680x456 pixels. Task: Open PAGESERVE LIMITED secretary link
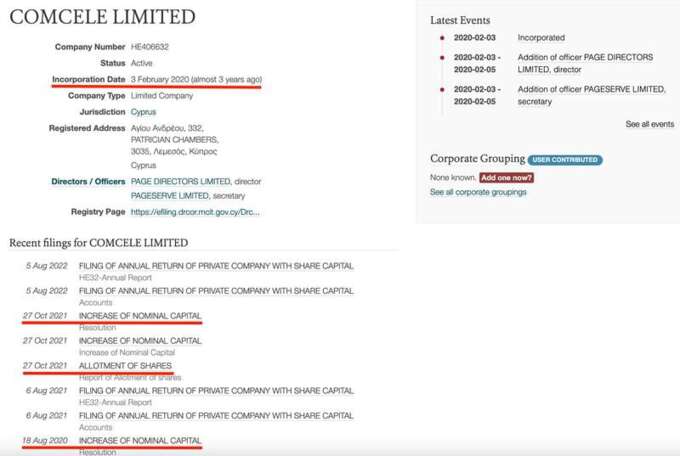tap(170, 196)
